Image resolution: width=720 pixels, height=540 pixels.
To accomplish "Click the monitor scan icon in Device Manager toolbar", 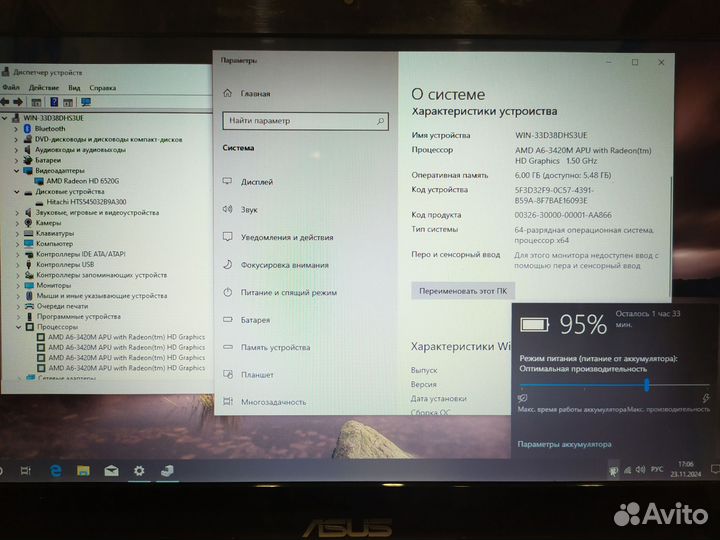I will (85, 102).
